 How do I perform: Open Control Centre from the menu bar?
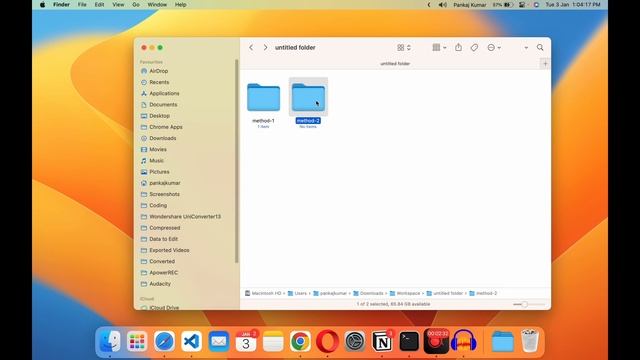pos(522,5)
